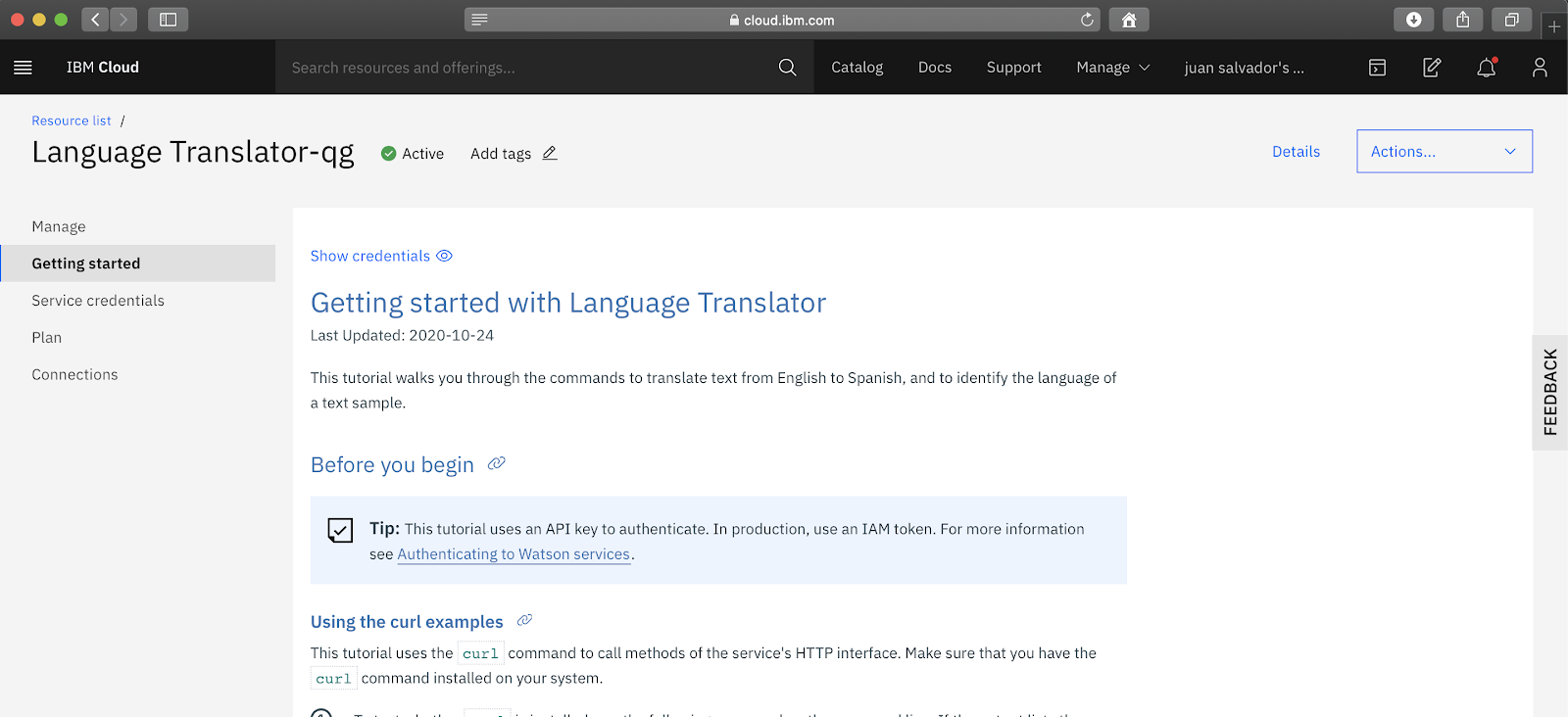
Task: Click the pencil icon beside Add tags
Action: point(550,153)
